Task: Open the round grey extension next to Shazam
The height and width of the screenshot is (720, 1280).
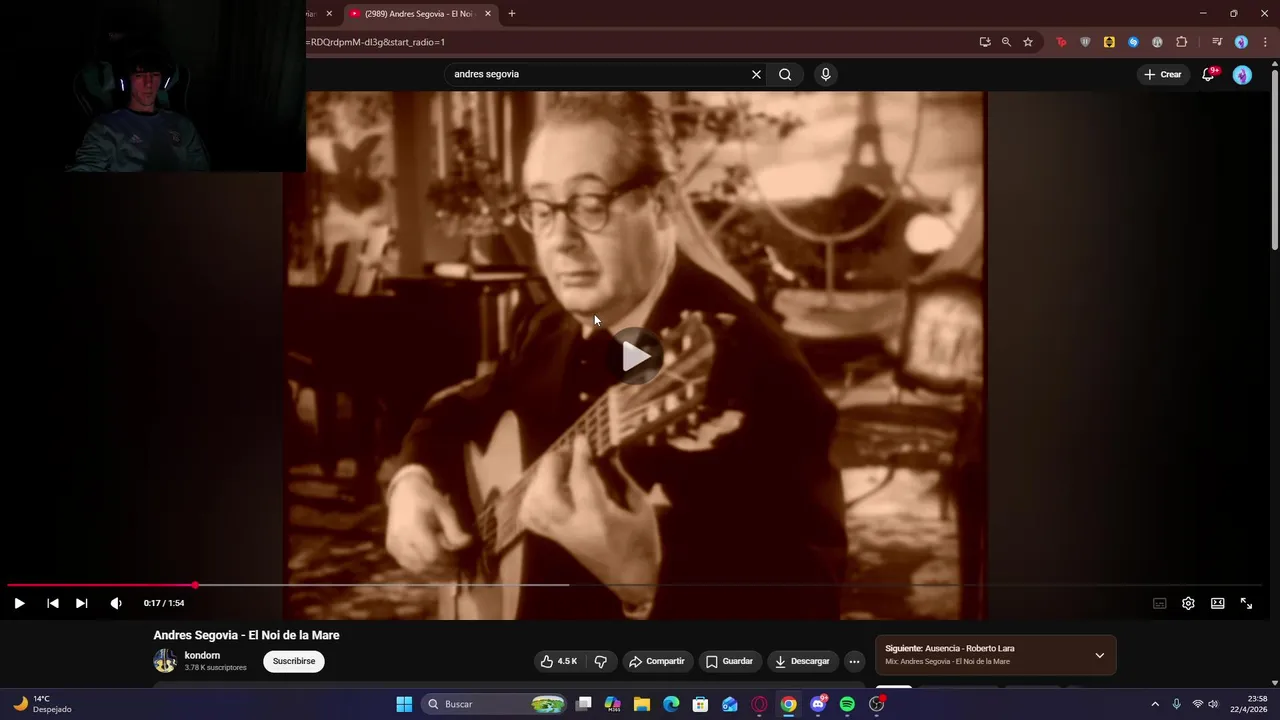Action: pyautogui.click(x=1157, y=42)
